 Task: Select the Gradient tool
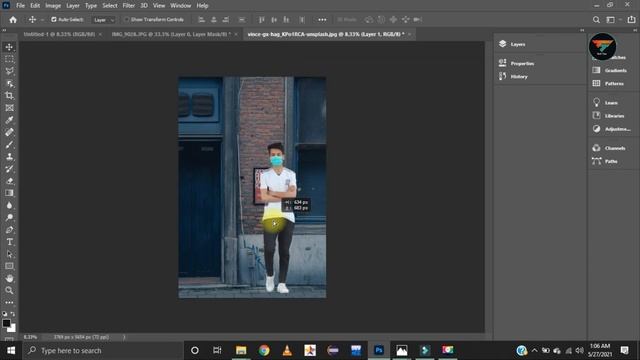pos(9,193)
